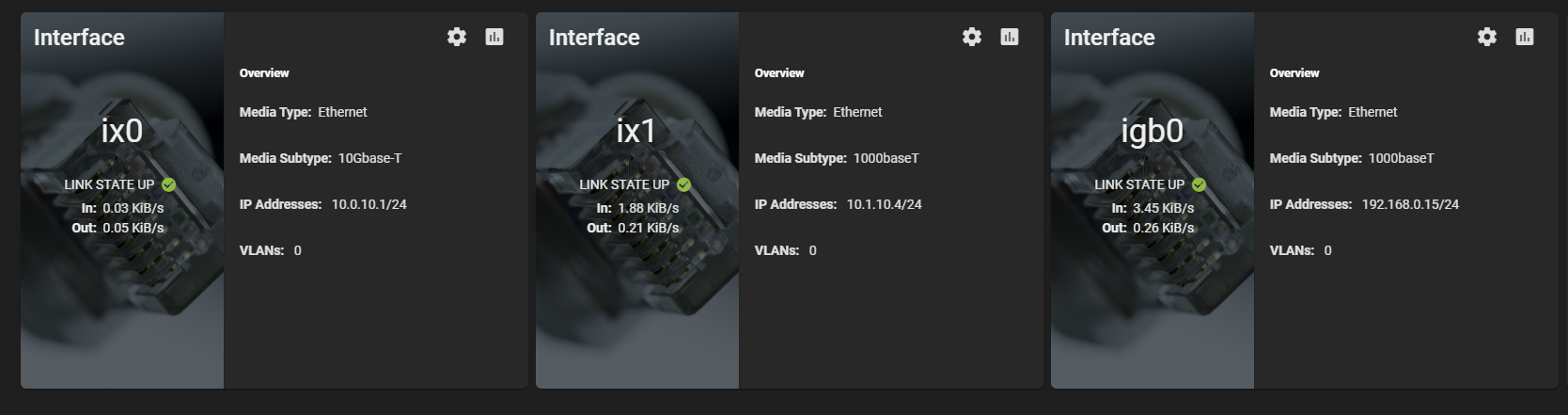Click the igb0 interface name
The width and height of the screenshot is (1568, 415).
[x=1152, y=132]
